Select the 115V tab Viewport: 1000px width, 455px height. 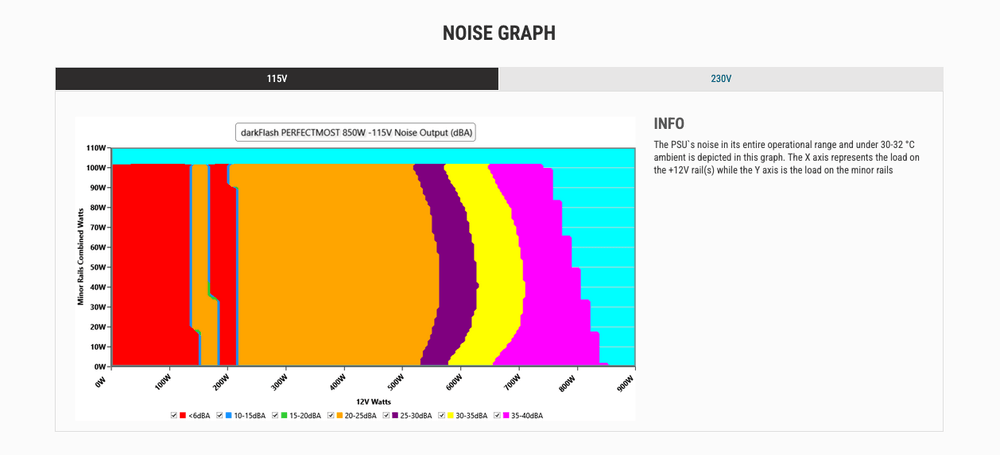276,79
